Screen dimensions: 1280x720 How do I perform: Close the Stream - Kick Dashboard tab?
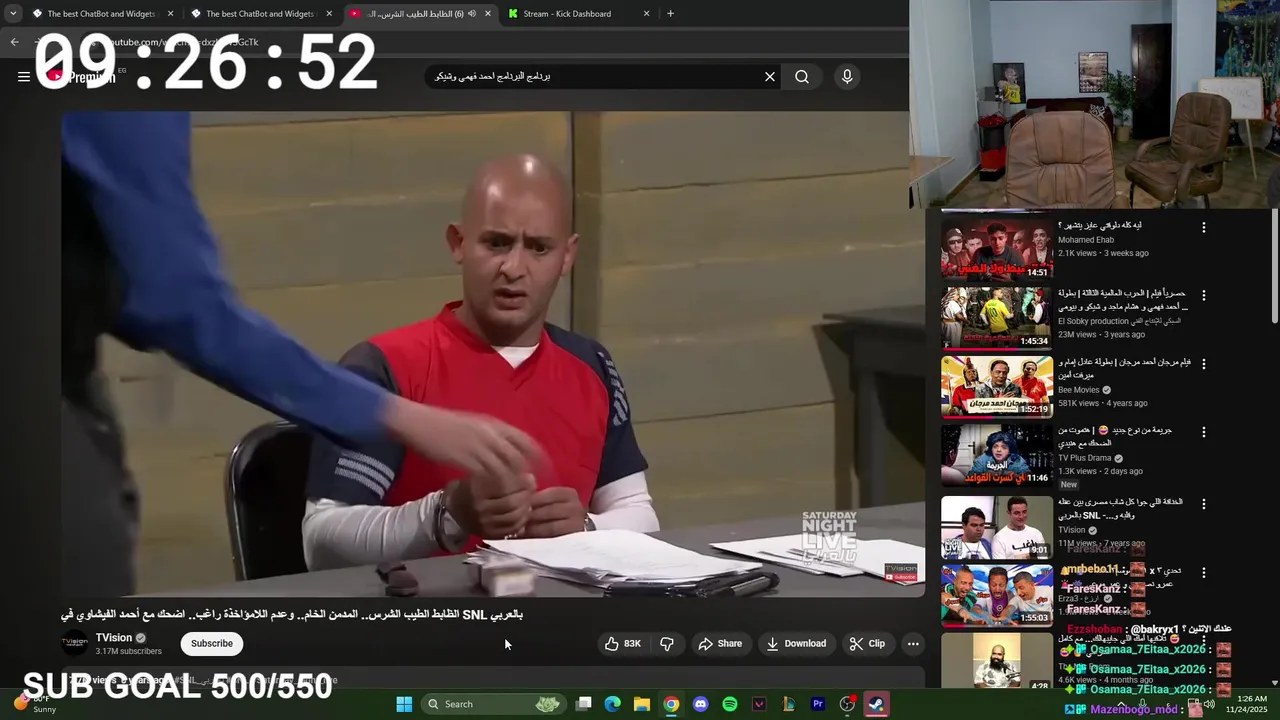point(646,14)
